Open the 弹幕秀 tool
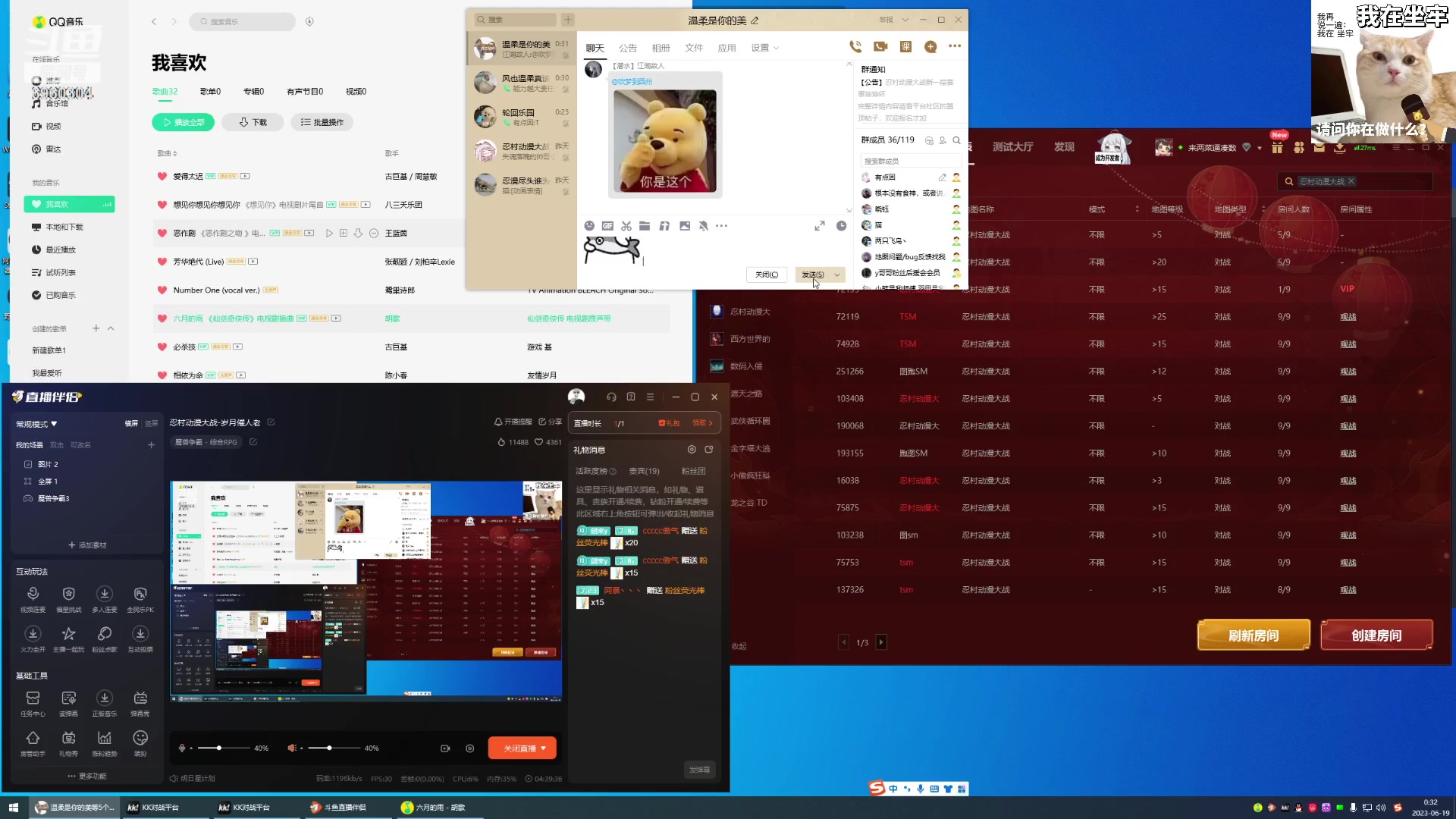This screenshot has height=819, width=1456. click(140, 703)
